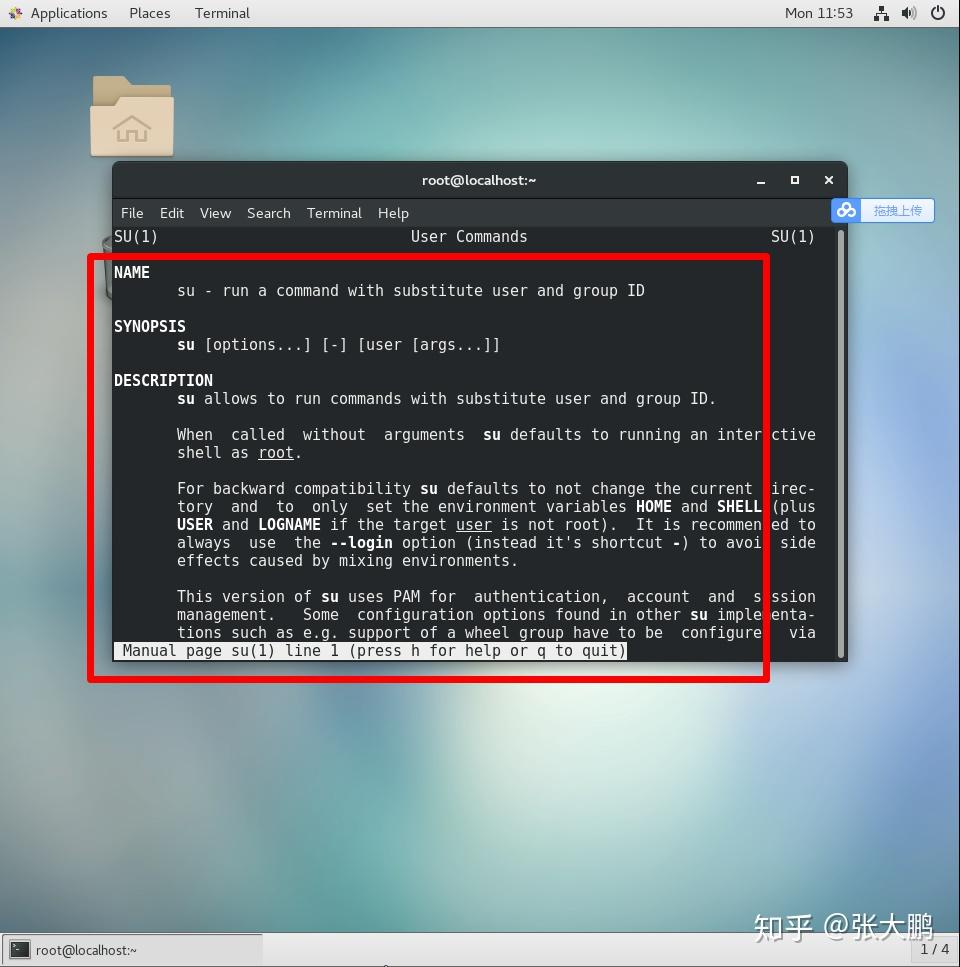Click the terminal title root@localhost:~
Viewport: 960px width, 967px height.
click(x=479, y=180)
